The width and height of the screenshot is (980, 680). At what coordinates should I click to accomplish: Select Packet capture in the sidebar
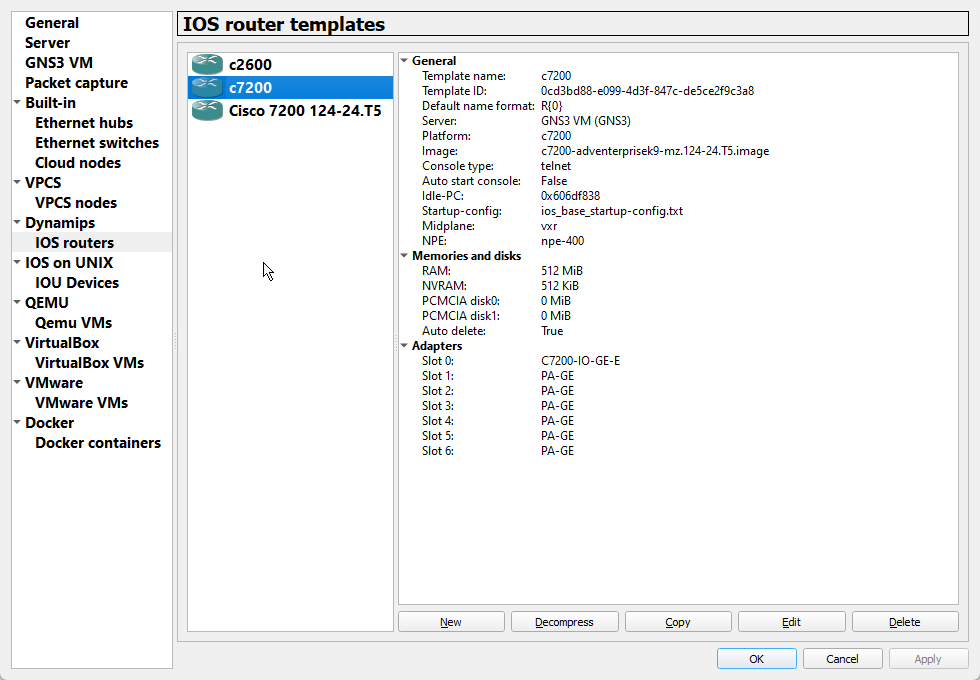75,82
